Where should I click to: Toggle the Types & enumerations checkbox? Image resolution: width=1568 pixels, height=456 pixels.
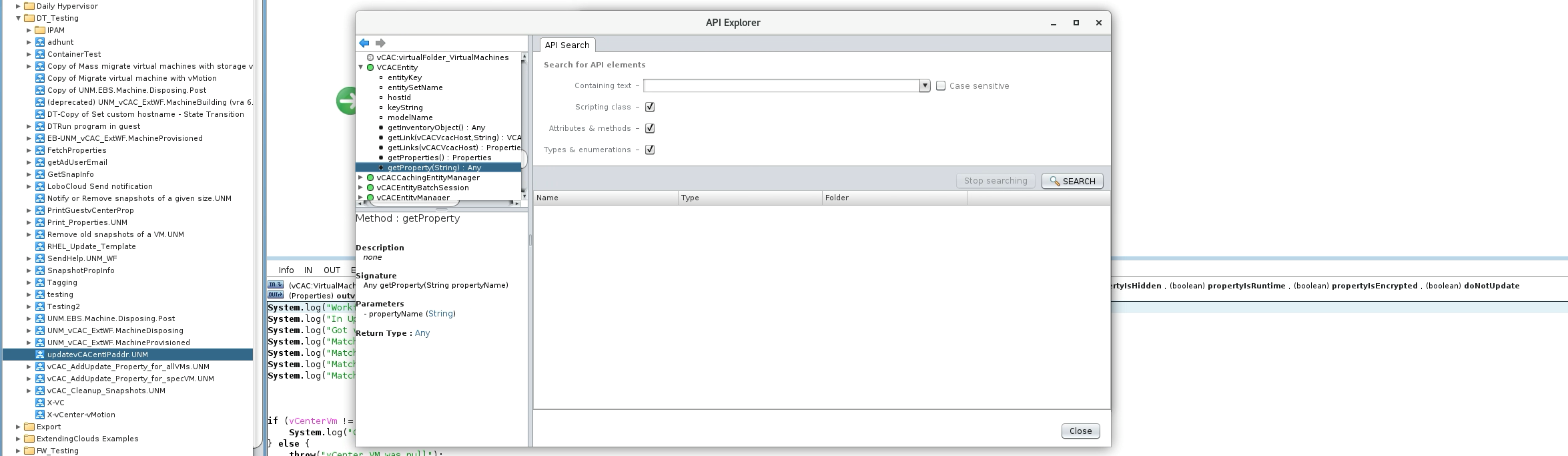650,150
